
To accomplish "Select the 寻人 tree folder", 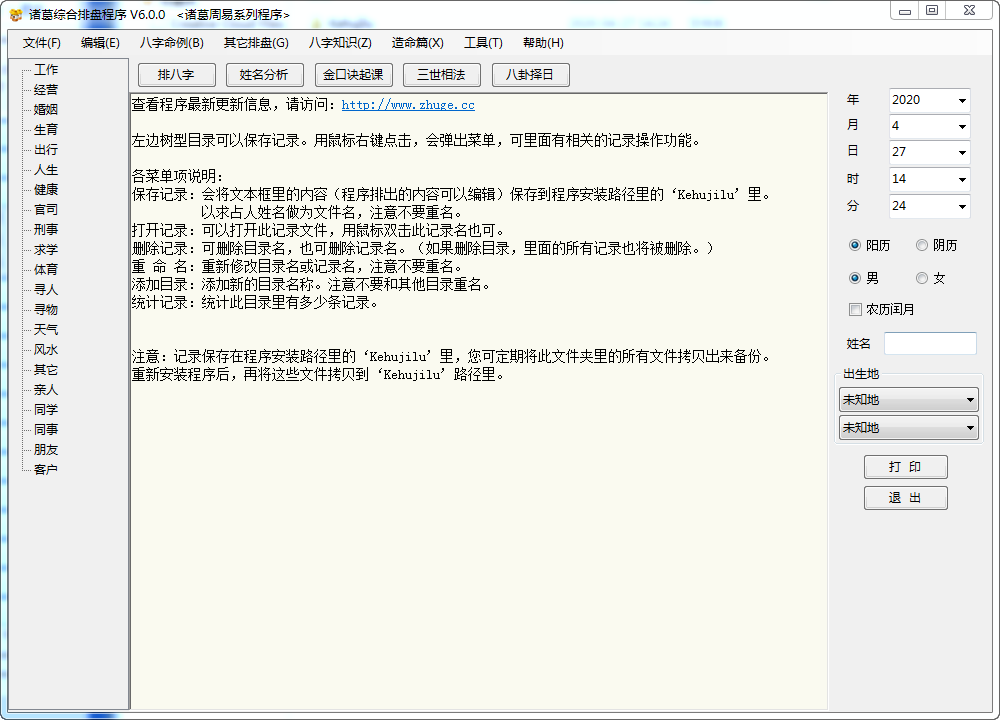I will (46, 290).
